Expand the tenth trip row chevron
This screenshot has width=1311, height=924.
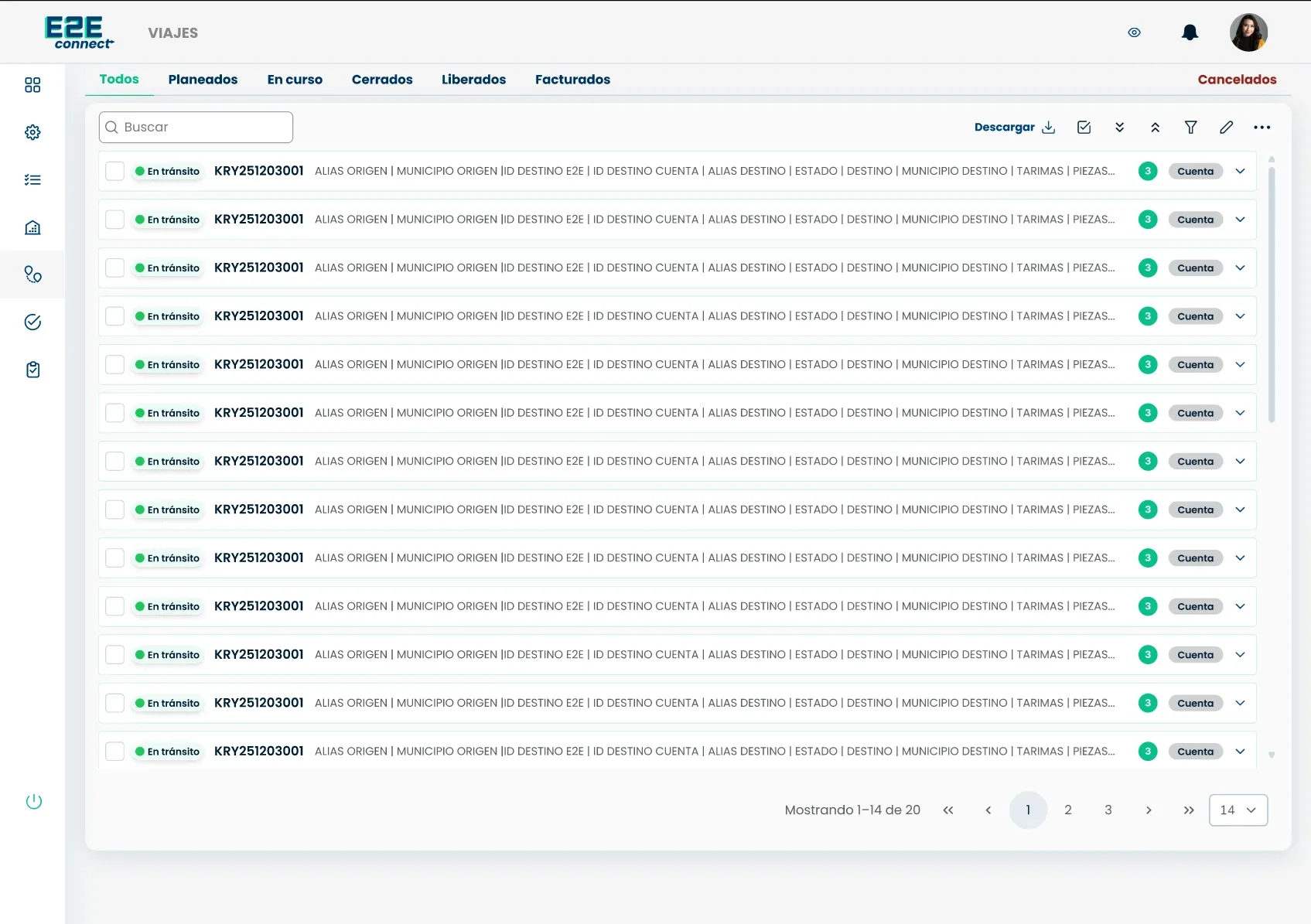[1241, 606]
